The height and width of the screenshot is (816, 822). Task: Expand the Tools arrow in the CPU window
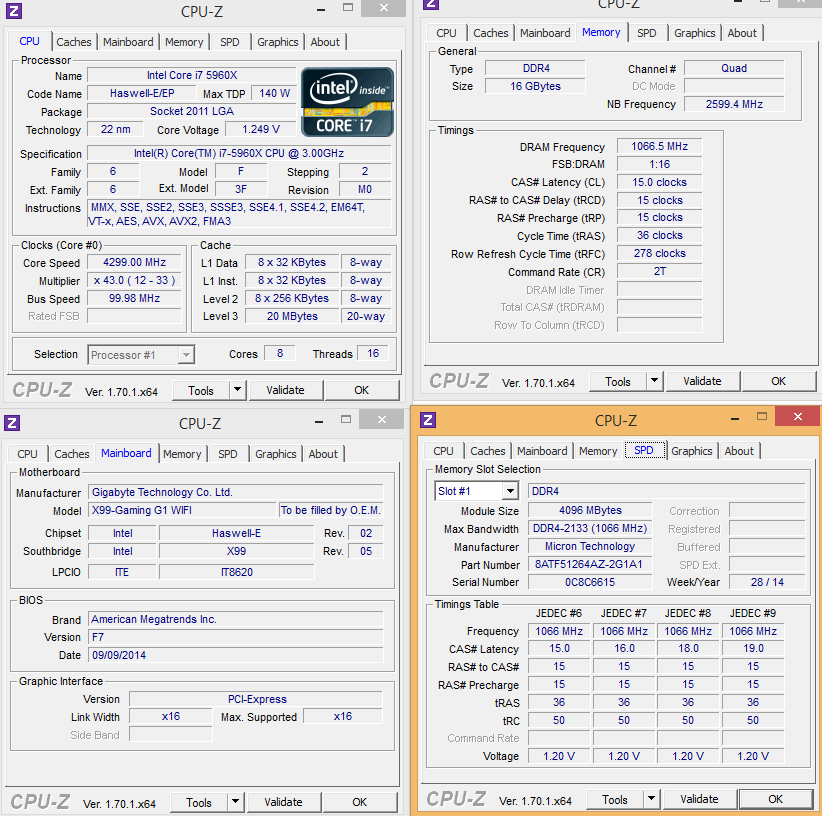pos(237,389)
